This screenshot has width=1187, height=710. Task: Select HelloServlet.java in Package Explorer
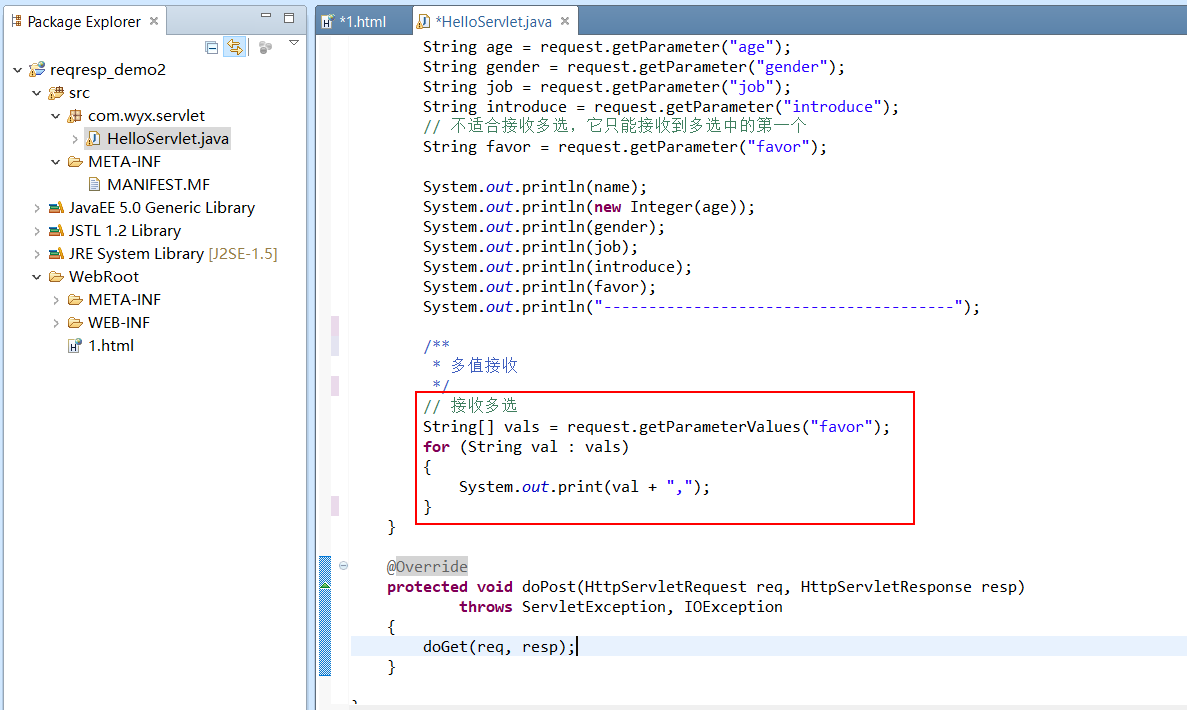(x=167, y=139)
